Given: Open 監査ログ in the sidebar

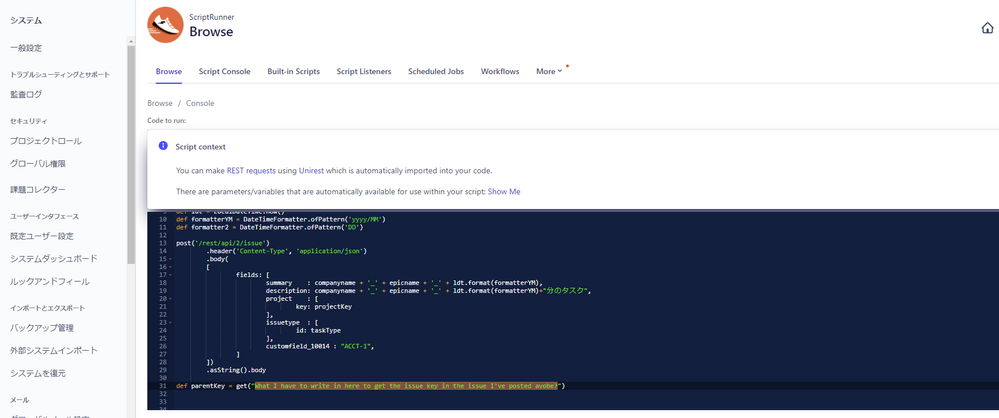Looking at the screenshot, I should click(x=26, y=95).
